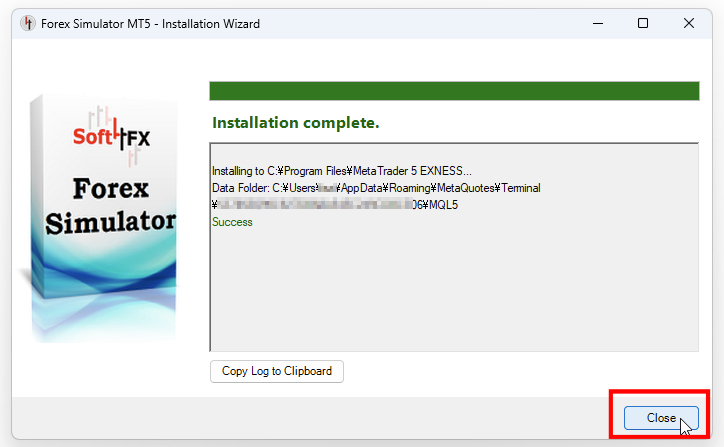Close the window with the X button
The width and height of the screenshot is (724, 447).
pyautogui.click(x=688, y=24)
